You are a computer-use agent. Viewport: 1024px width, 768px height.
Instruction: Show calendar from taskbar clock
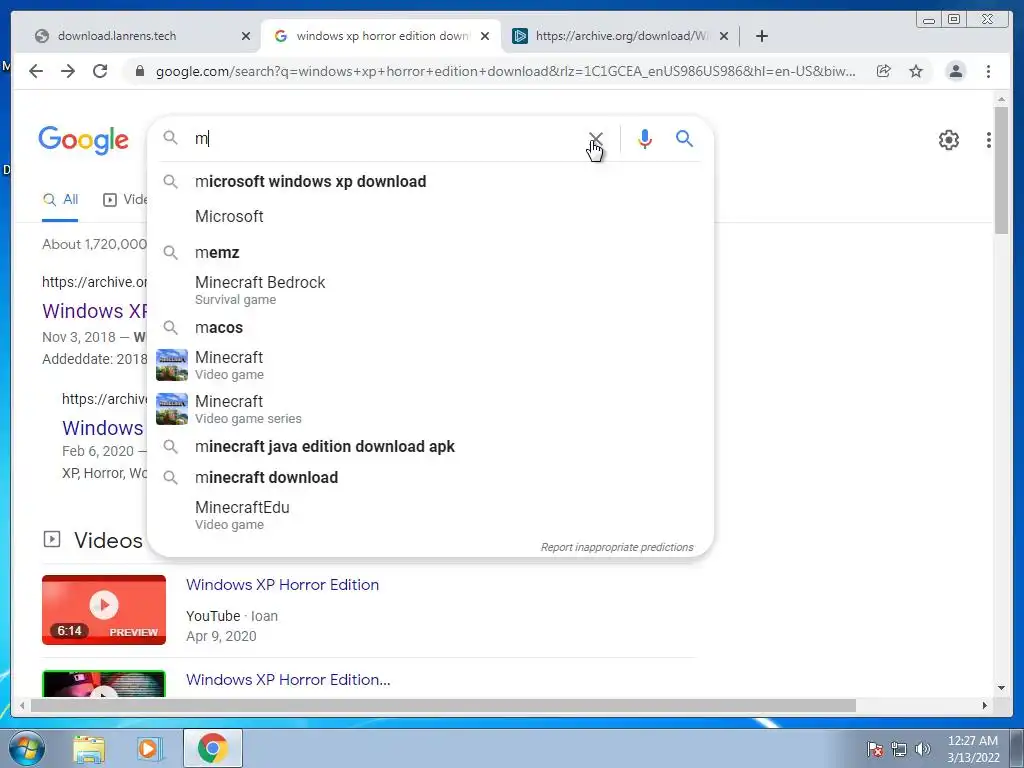coord(973,749)
